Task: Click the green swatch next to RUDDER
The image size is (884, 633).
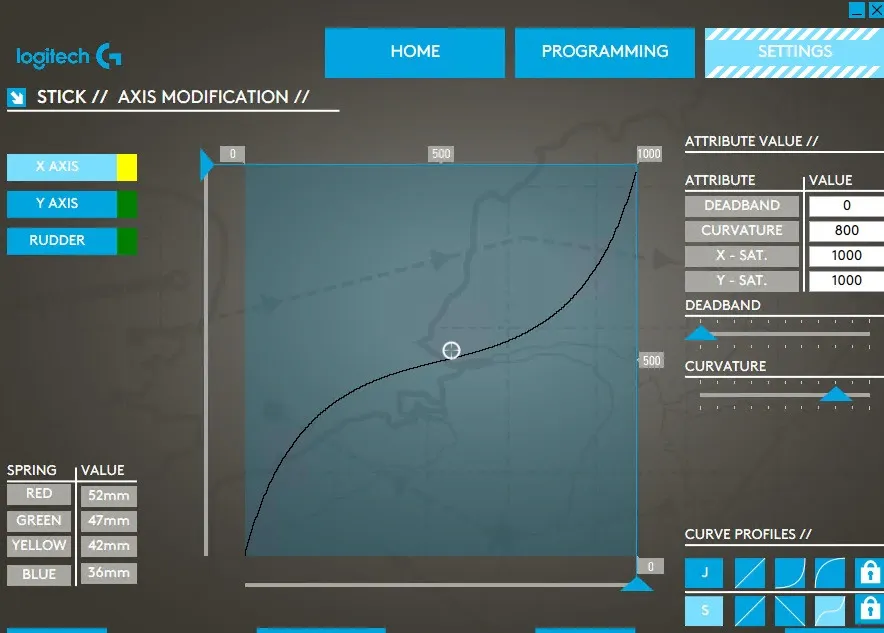Action: (x=127, y=241)
